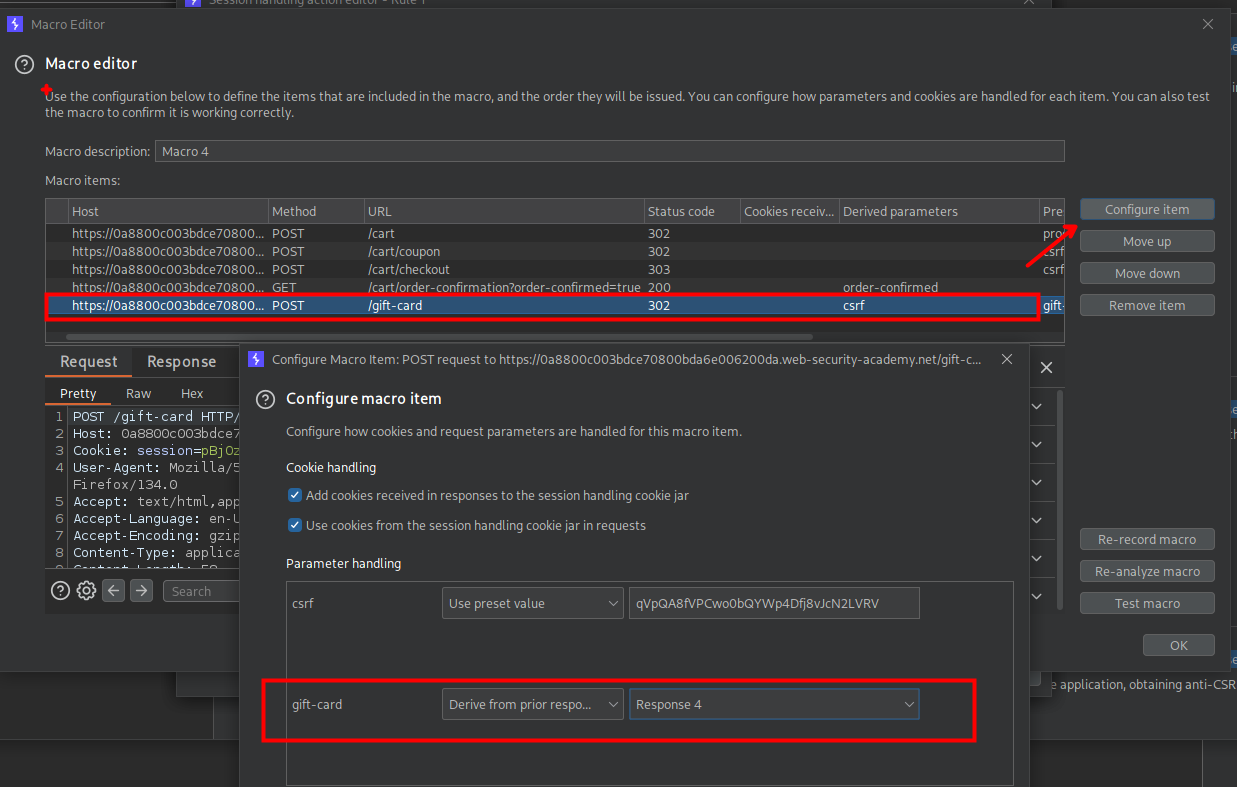Open request viewer settings gear
Screen dimensions: 1237x787
tap(86, 591)
